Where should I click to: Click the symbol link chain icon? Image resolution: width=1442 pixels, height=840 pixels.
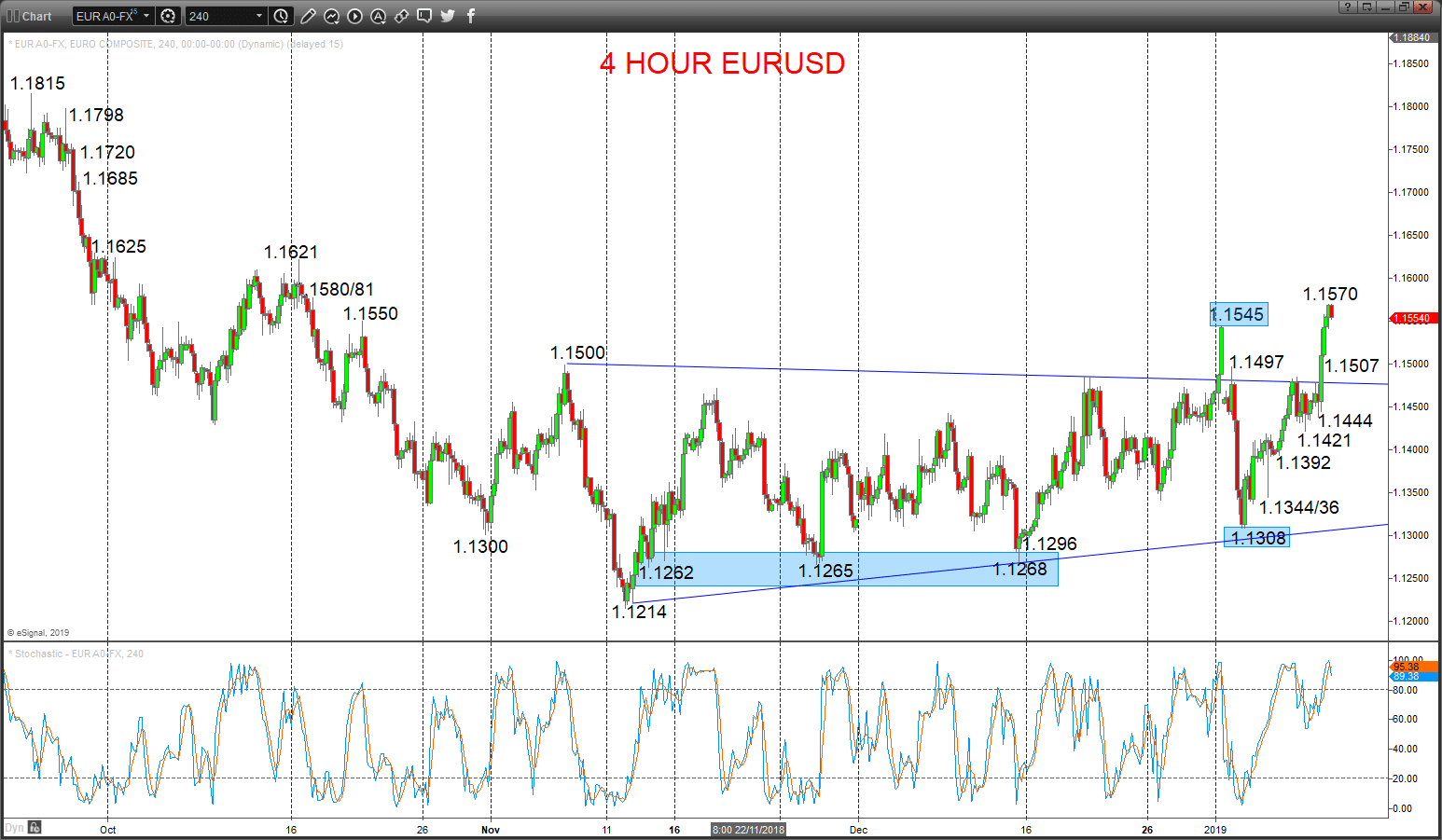click(401, 16)
